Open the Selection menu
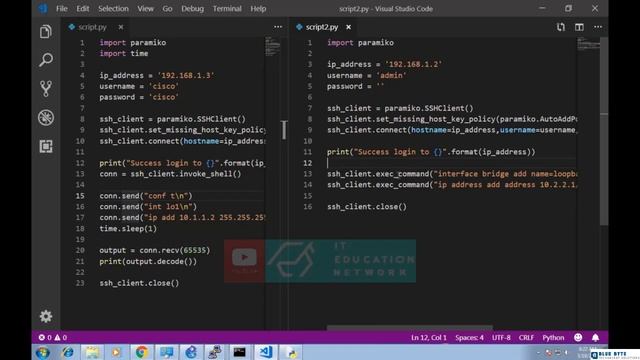This screenshot has width=640, height=360. 113,9
